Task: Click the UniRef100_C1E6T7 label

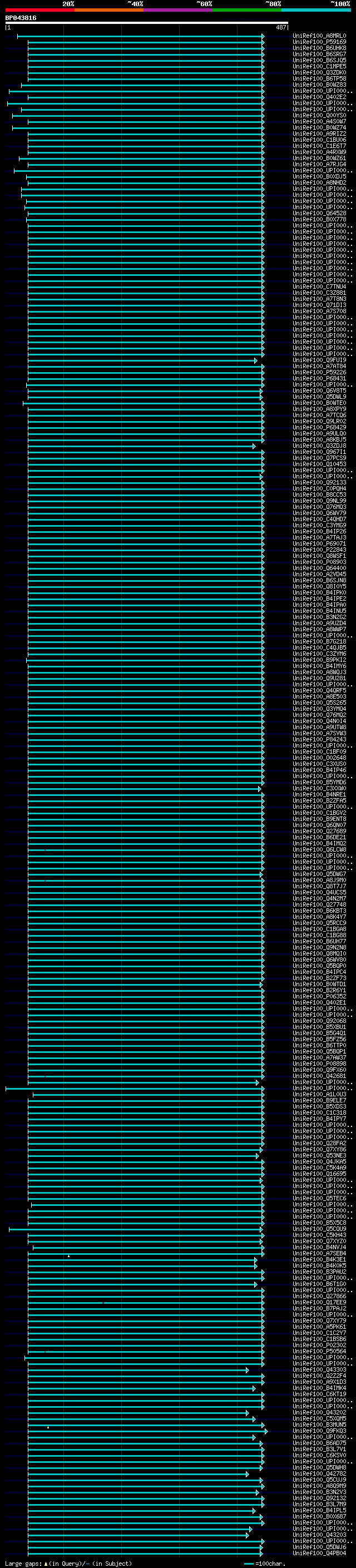Action: [x=319, y=146]
